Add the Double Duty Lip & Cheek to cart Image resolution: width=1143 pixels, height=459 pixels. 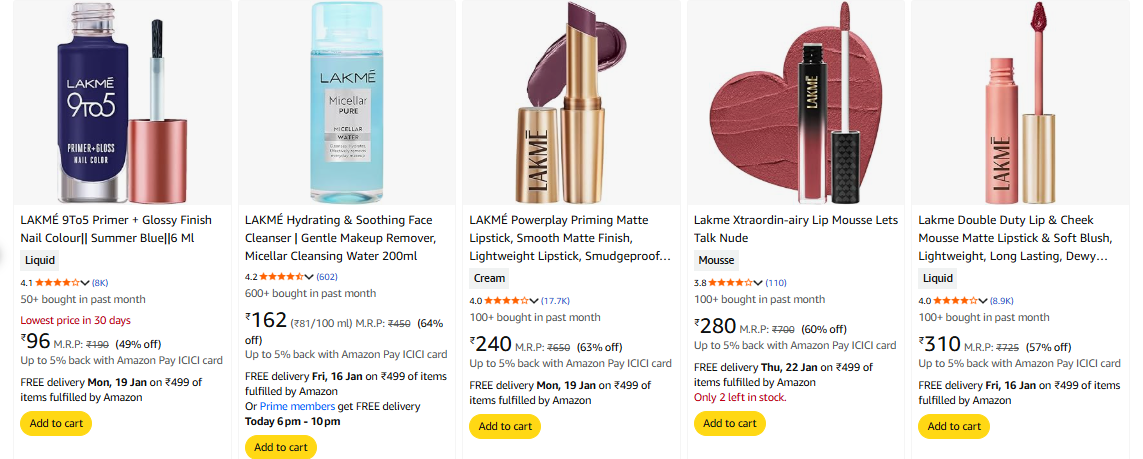954,426
